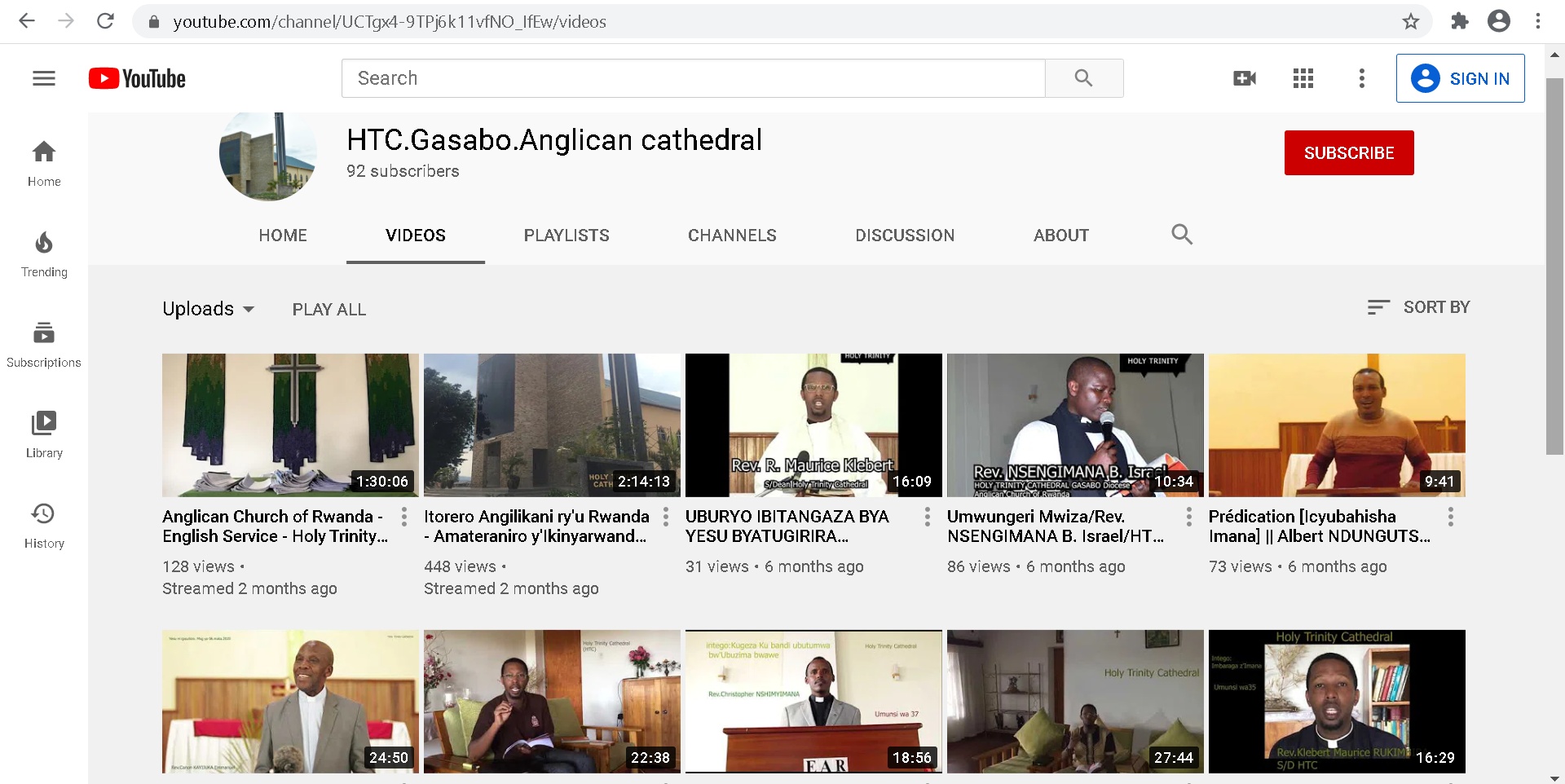Open the Umwungeri Mwiza video thumbnail
The image size is (1565, 784).
click(x=1074, y=425)
